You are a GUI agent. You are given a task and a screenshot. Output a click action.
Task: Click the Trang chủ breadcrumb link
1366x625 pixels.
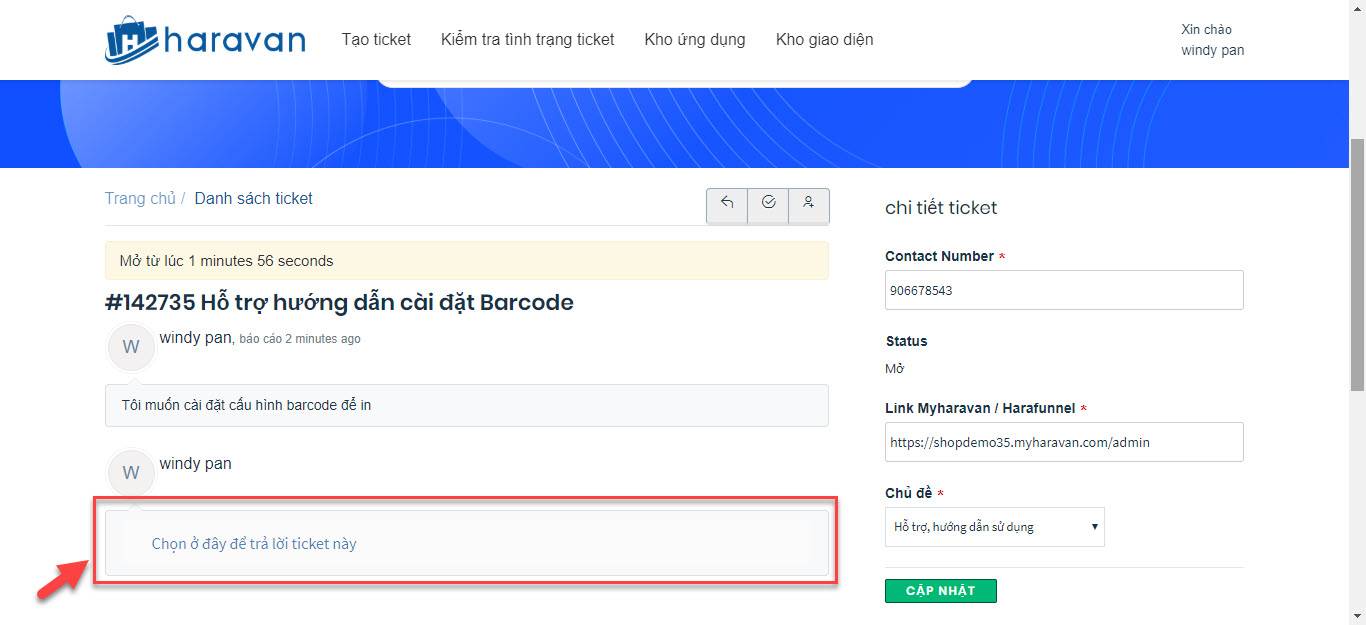pos(140,198)
